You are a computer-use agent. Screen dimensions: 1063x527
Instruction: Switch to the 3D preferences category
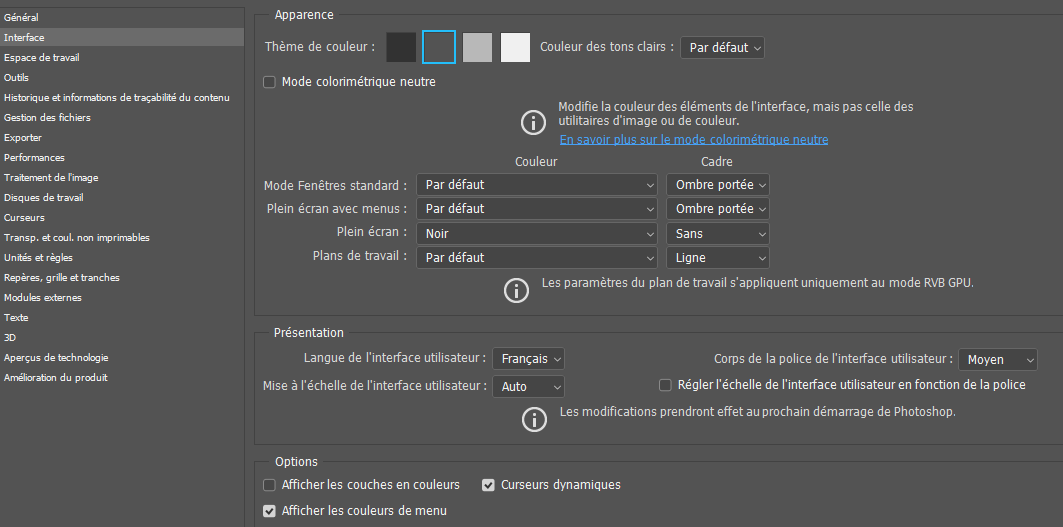pos(122,338)
